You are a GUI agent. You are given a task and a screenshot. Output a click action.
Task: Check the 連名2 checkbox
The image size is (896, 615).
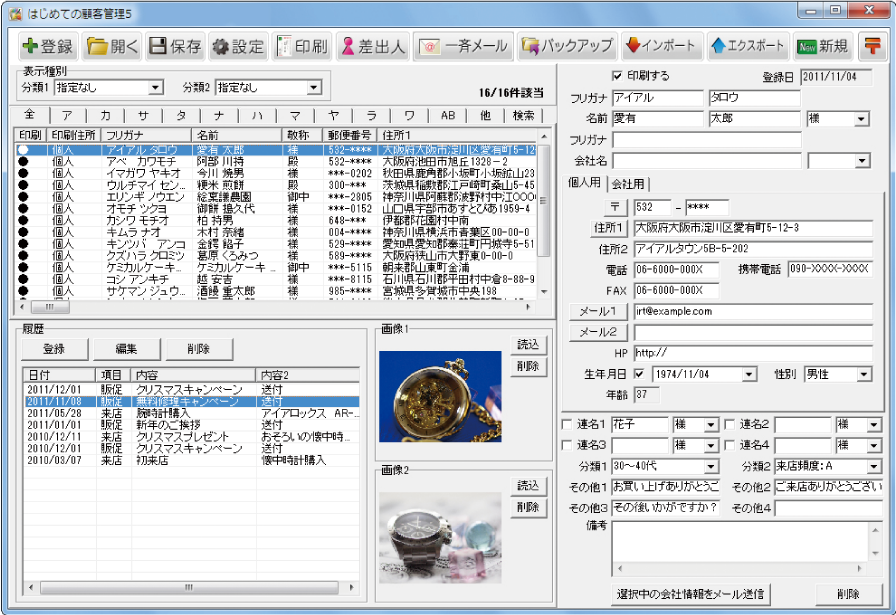click(x=730, y=425)
